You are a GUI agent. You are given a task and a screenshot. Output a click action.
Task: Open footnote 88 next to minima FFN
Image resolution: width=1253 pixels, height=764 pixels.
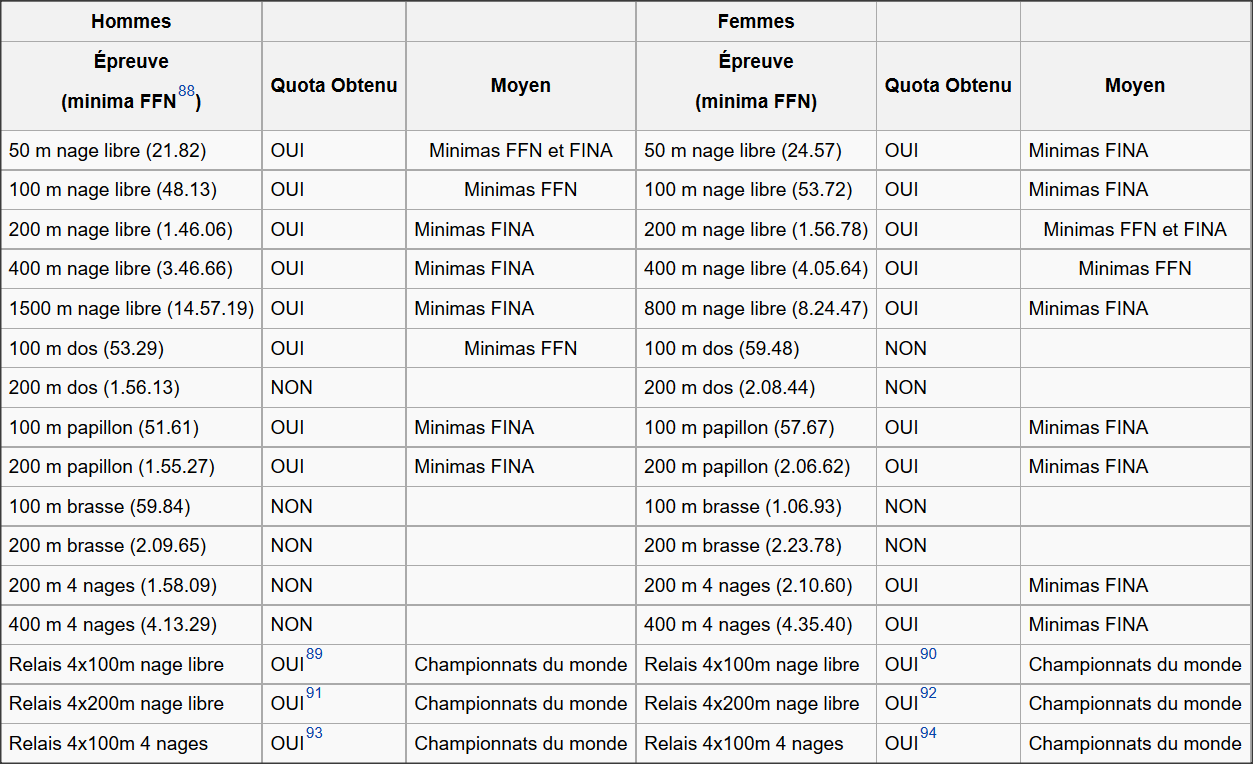click(x=187, y=91)
